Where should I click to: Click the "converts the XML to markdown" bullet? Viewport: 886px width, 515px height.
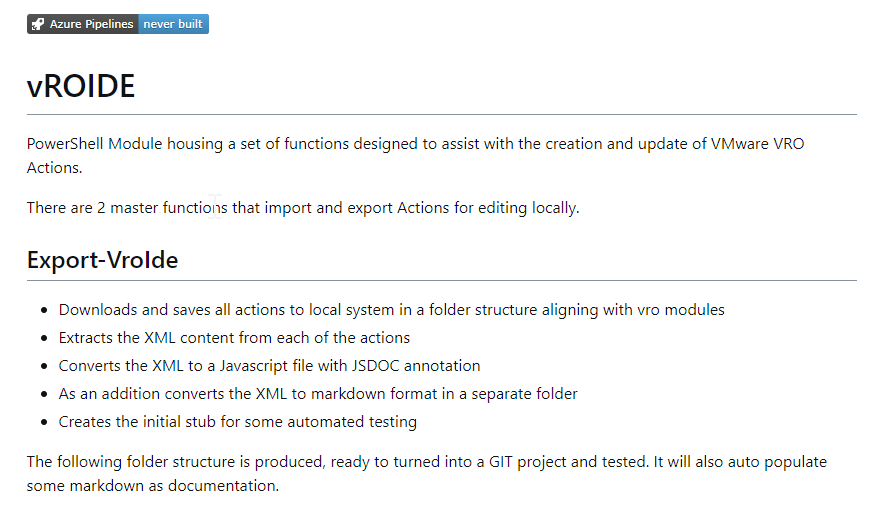(x=318, y=394)
